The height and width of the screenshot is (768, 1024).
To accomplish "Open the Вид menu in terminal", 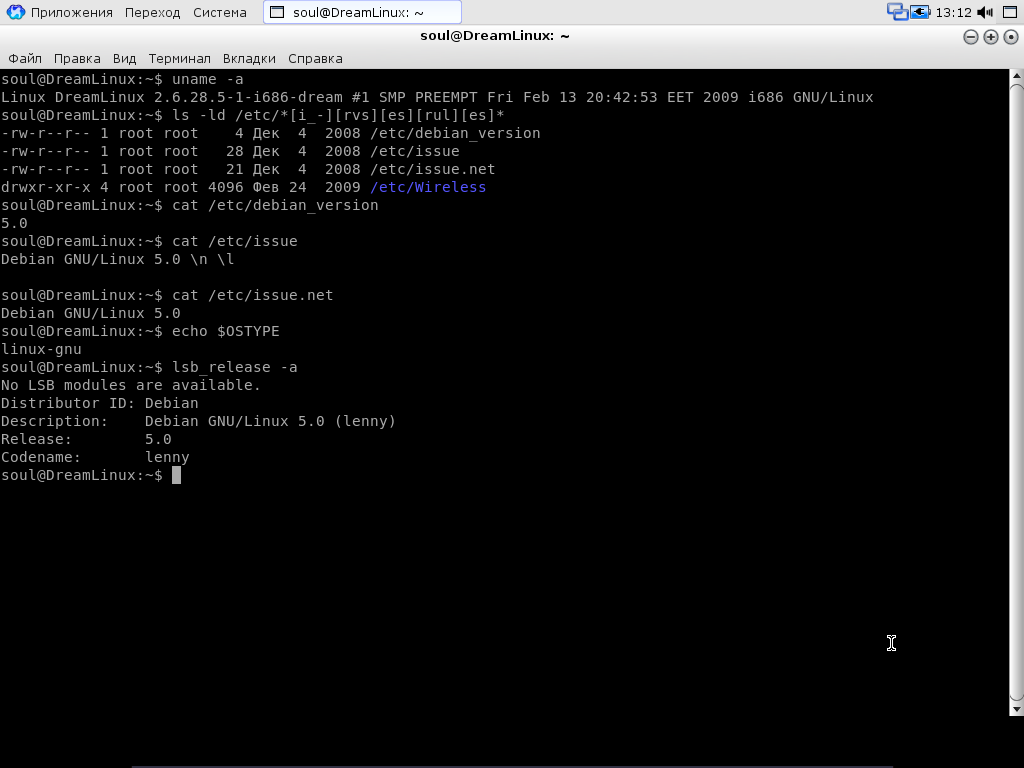I will coord(124,59).
